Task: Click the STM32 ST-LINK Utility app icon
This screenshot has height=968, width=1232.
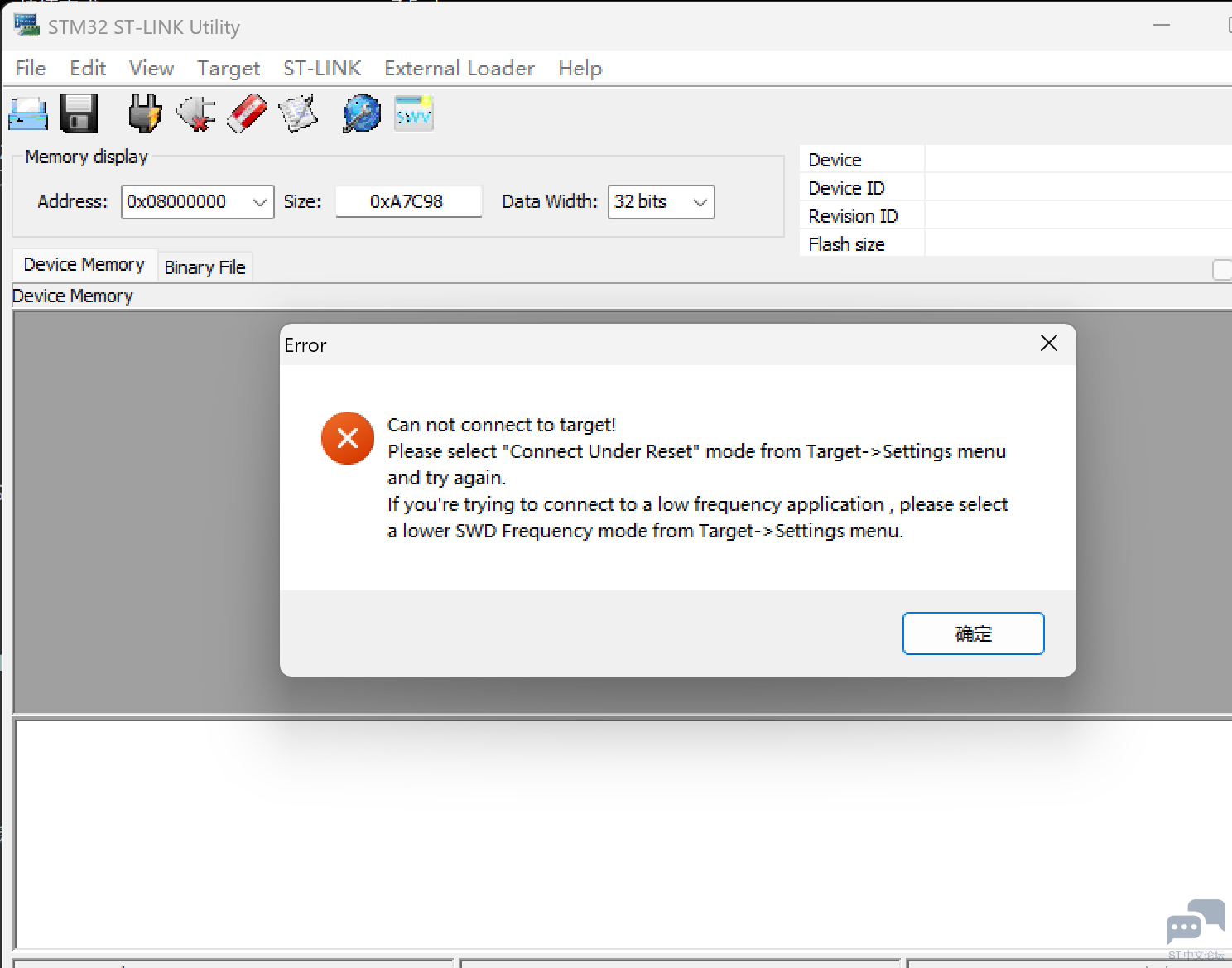Action: pyautogui.click(x=26, y=26)
